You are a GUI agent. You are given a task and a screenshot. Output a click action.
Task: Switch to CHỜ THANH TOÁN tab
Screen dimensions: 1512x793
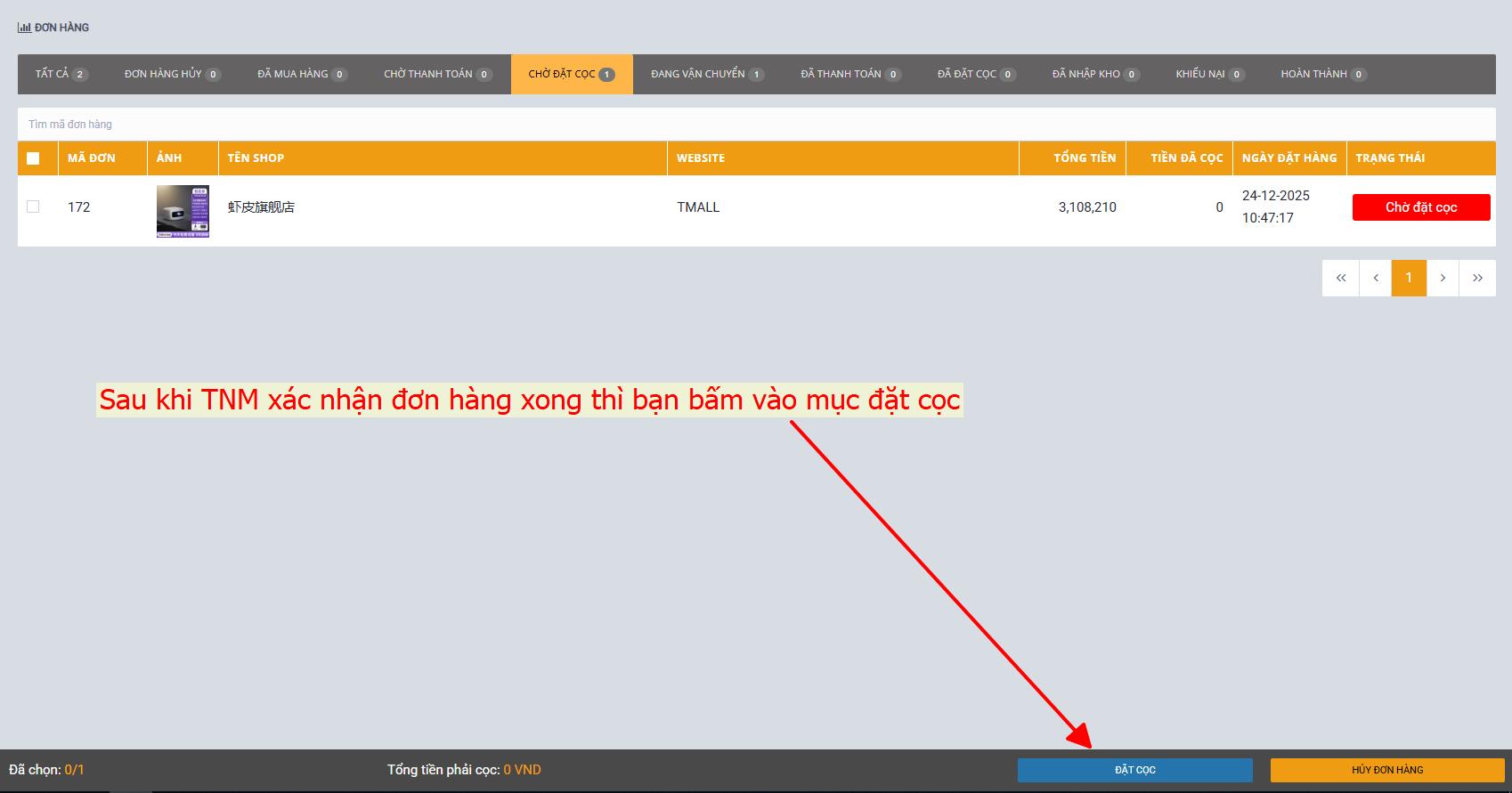tap(437, 74)
